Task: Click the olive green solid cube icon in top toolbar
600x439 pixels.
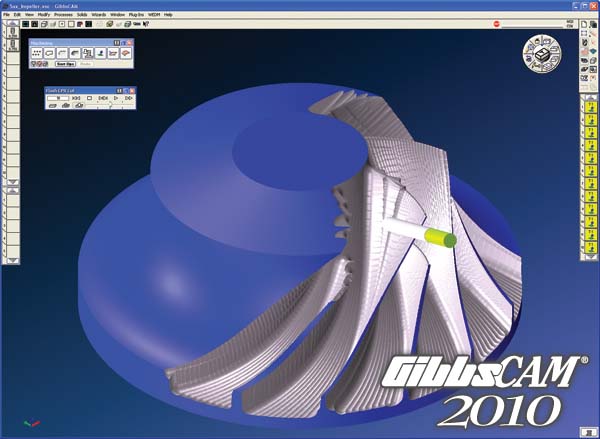Action: (x=109, y=24)
